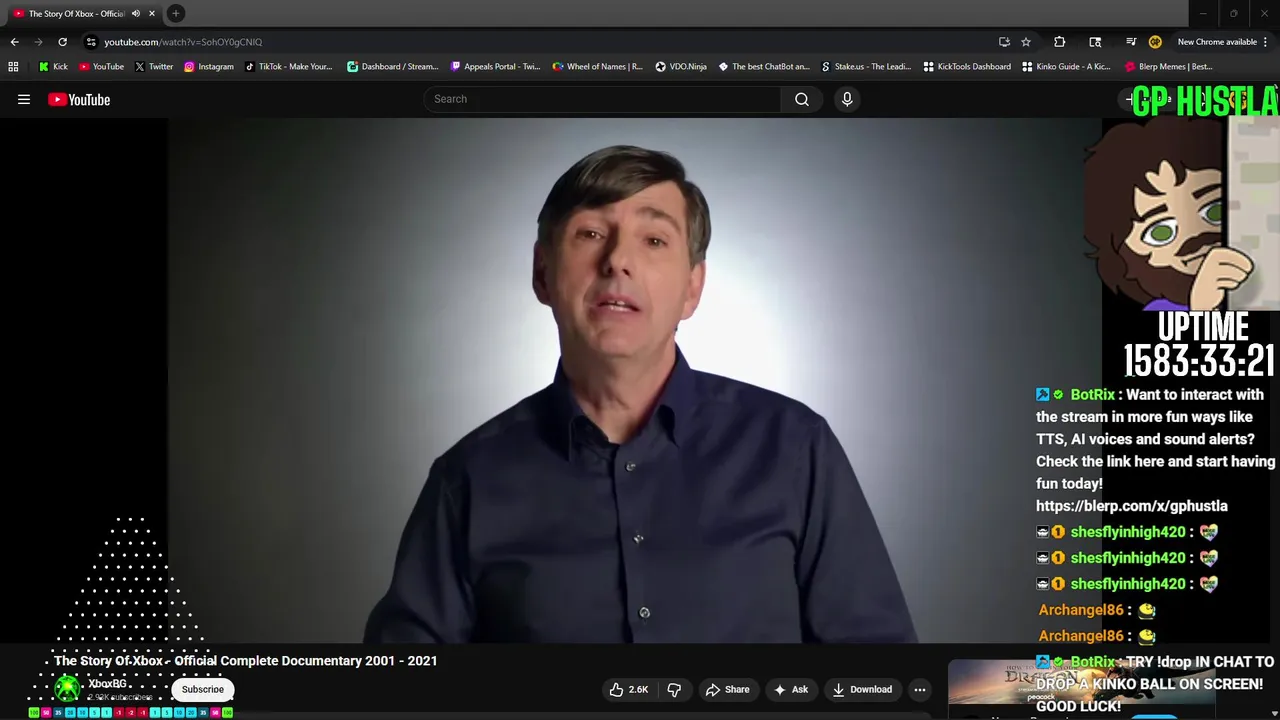Dislike the video with thumbs-down button
This screenshot has height=720, width=1280.
pyautogui.click(x=674, y=689)
